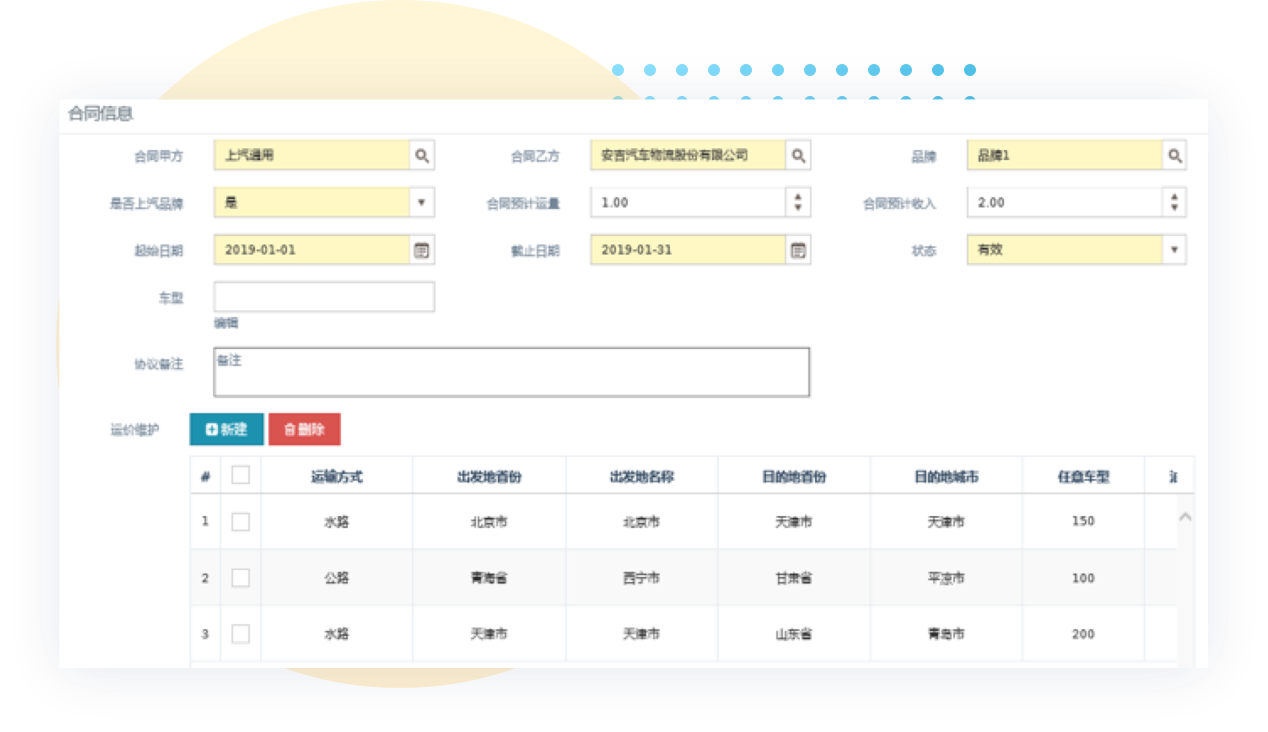Screen dimensions: 1268x732
Task: Check the box for row 3 水路
Action: pyautogui.click(x=241, y=634)
